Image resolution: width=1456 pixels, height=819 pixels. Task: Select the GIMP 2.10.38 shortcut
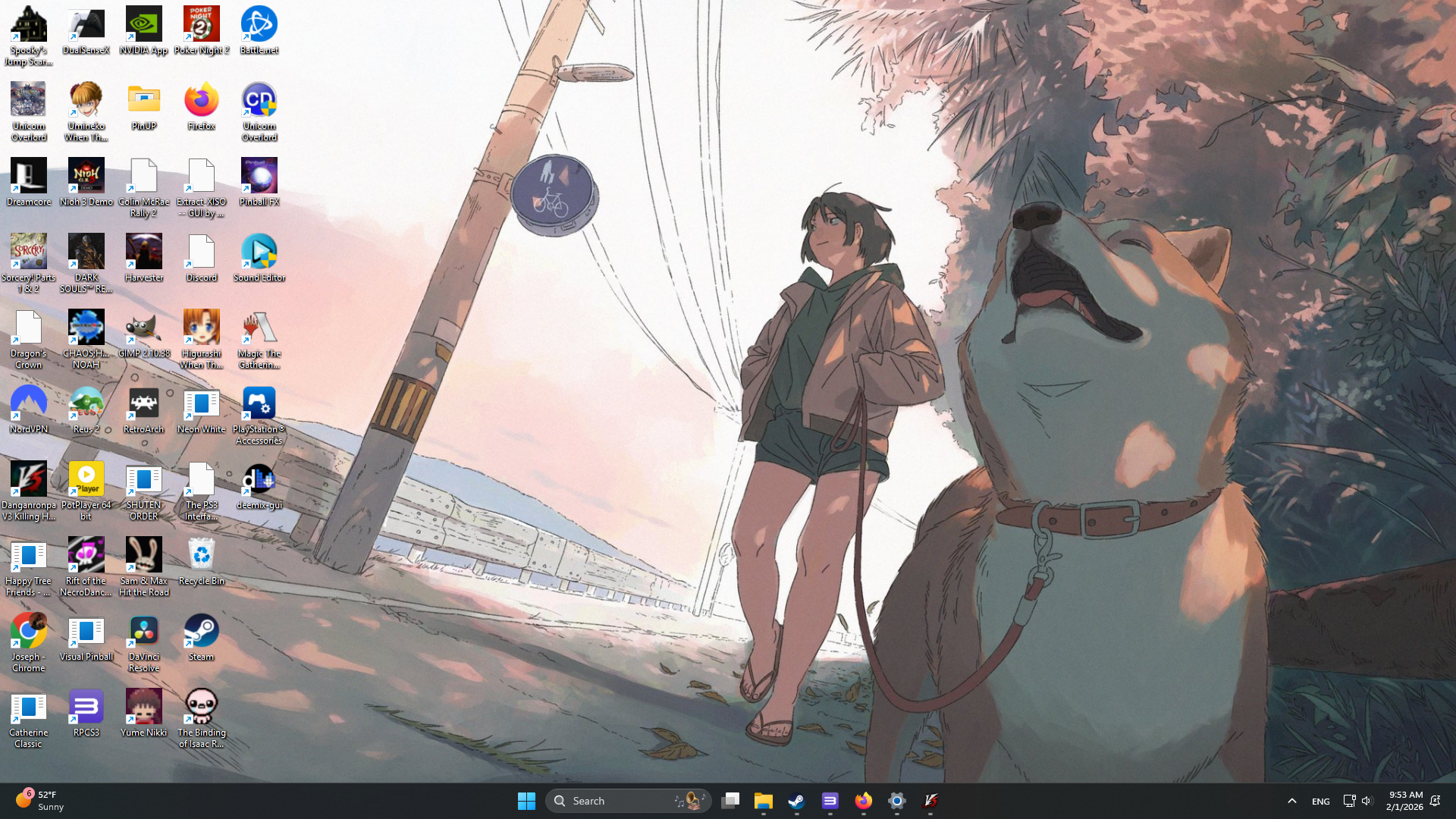coord(143,334)
